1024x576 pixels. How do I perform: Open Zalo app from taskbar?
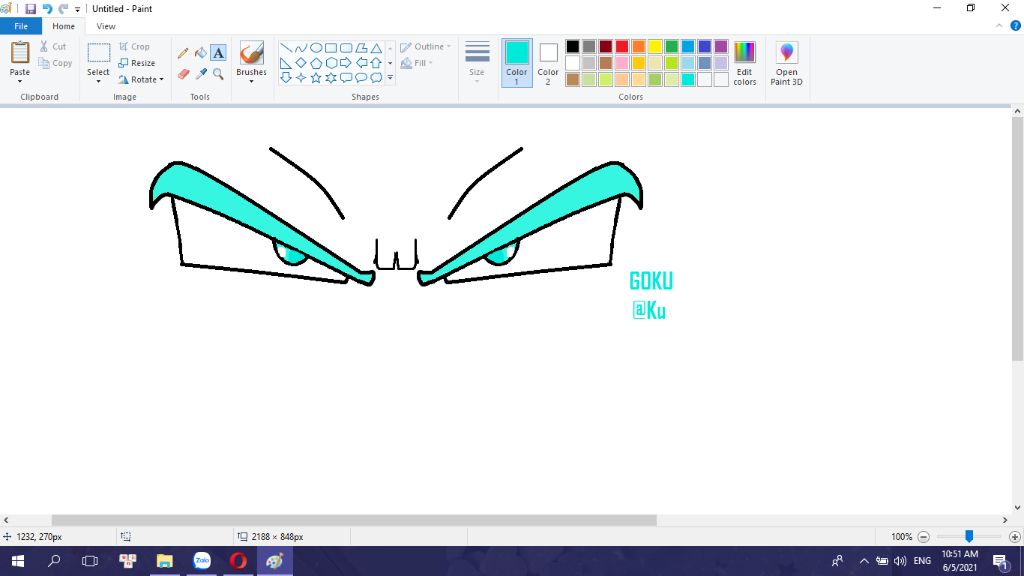202,561
